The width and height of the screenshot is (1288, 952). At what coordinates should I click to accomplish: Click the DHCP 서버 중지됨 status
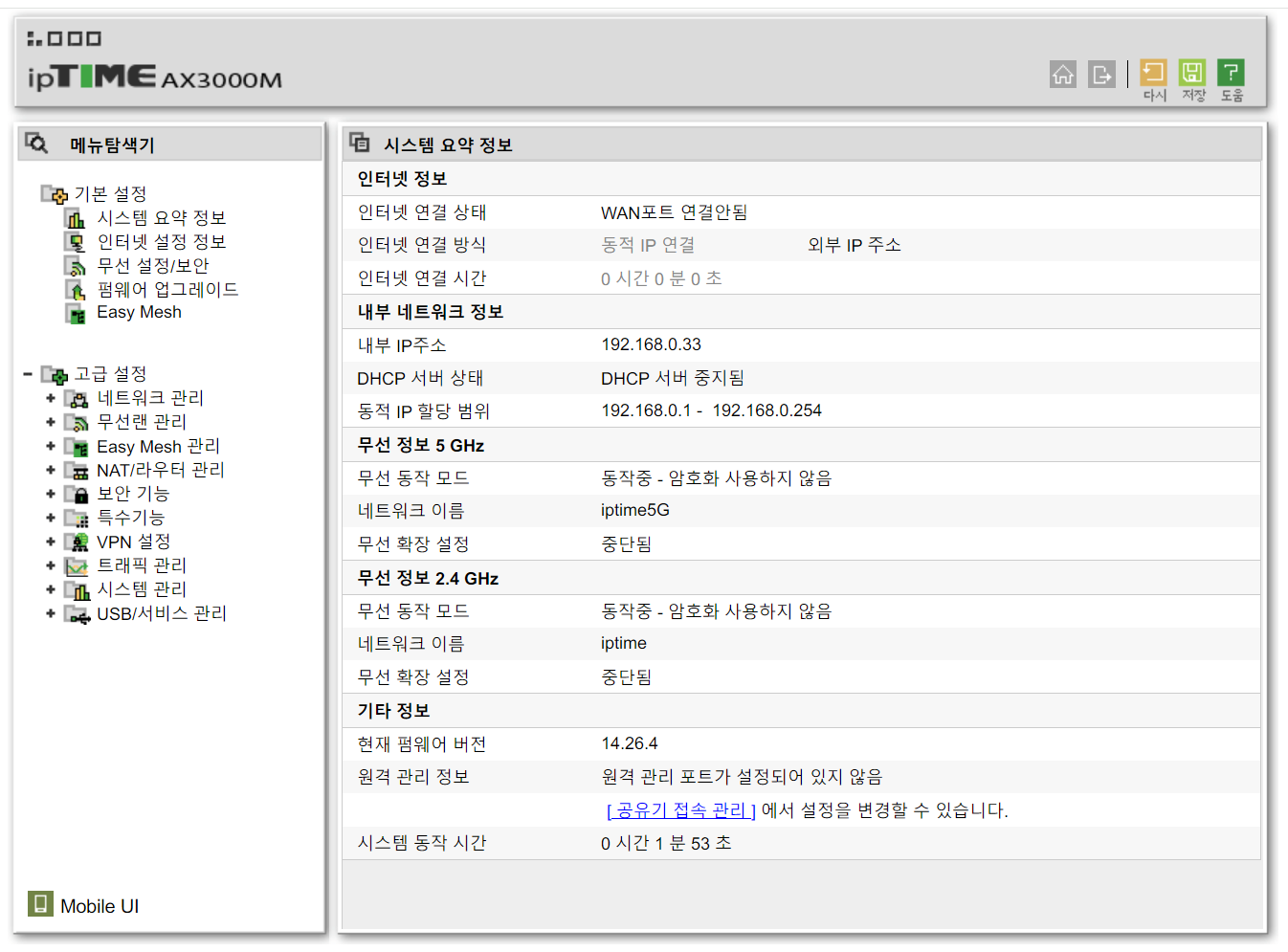pos(672,378)
